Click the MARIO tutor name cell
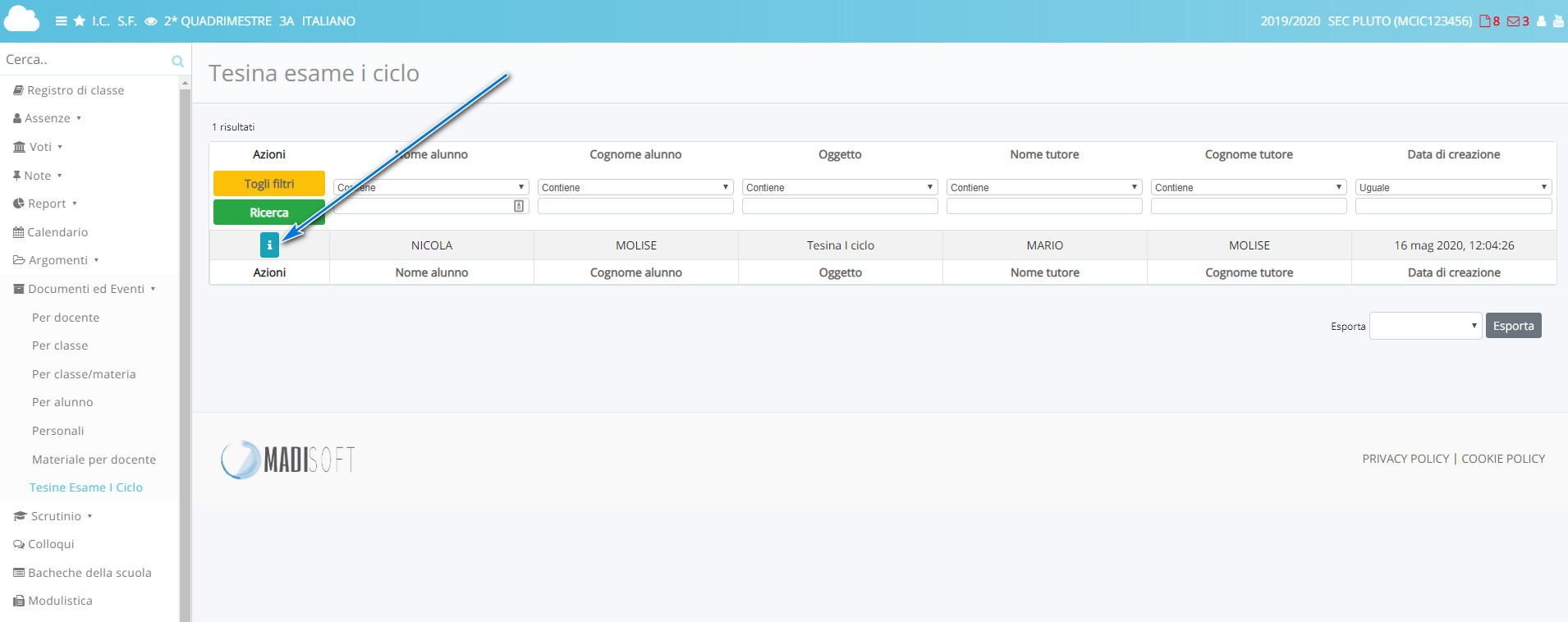 pyautogui.click(x=1045, y=245)
